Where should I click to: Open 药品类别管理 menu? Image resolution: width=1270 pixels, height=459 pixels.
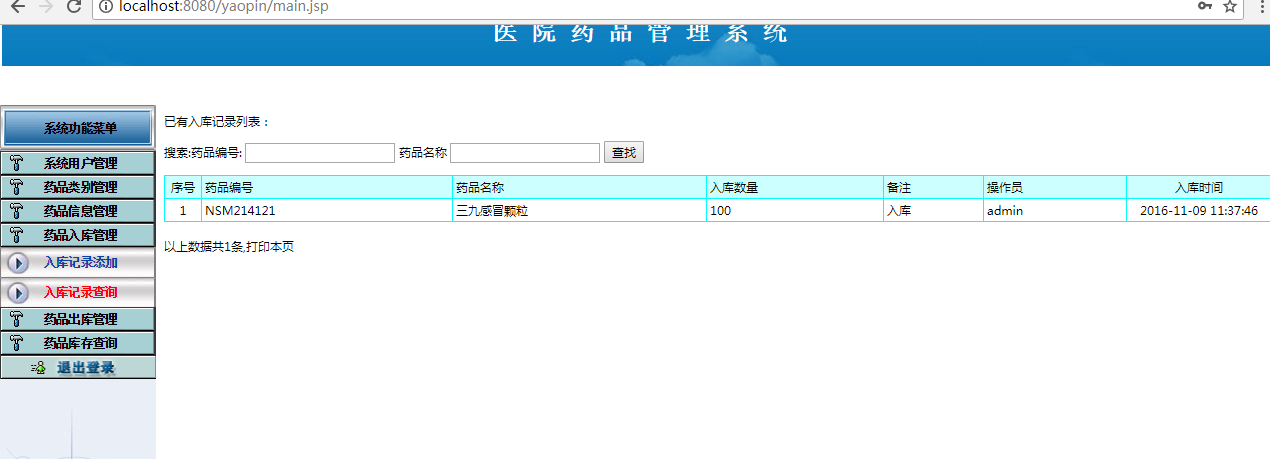[78, 187]
